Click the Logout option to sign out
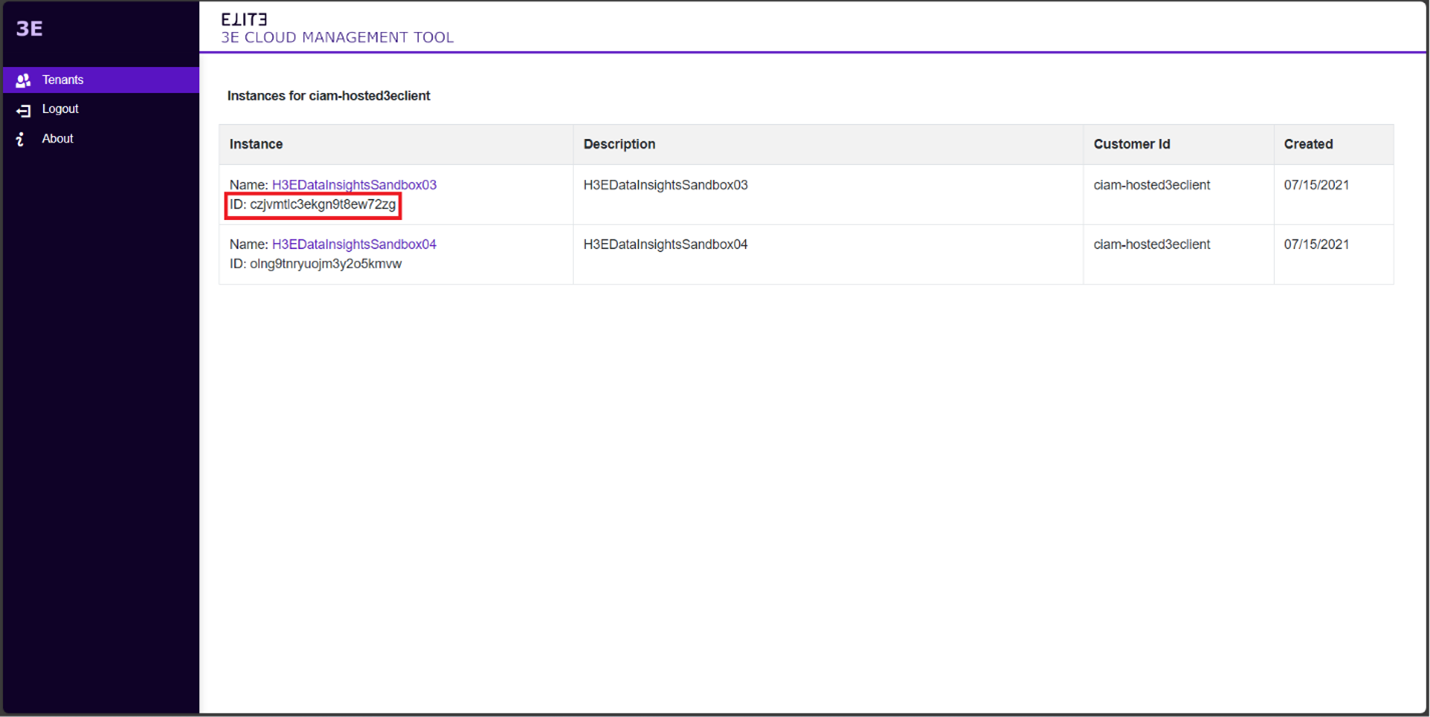This screenshot has height=717, width=1430. click(60, 109)
